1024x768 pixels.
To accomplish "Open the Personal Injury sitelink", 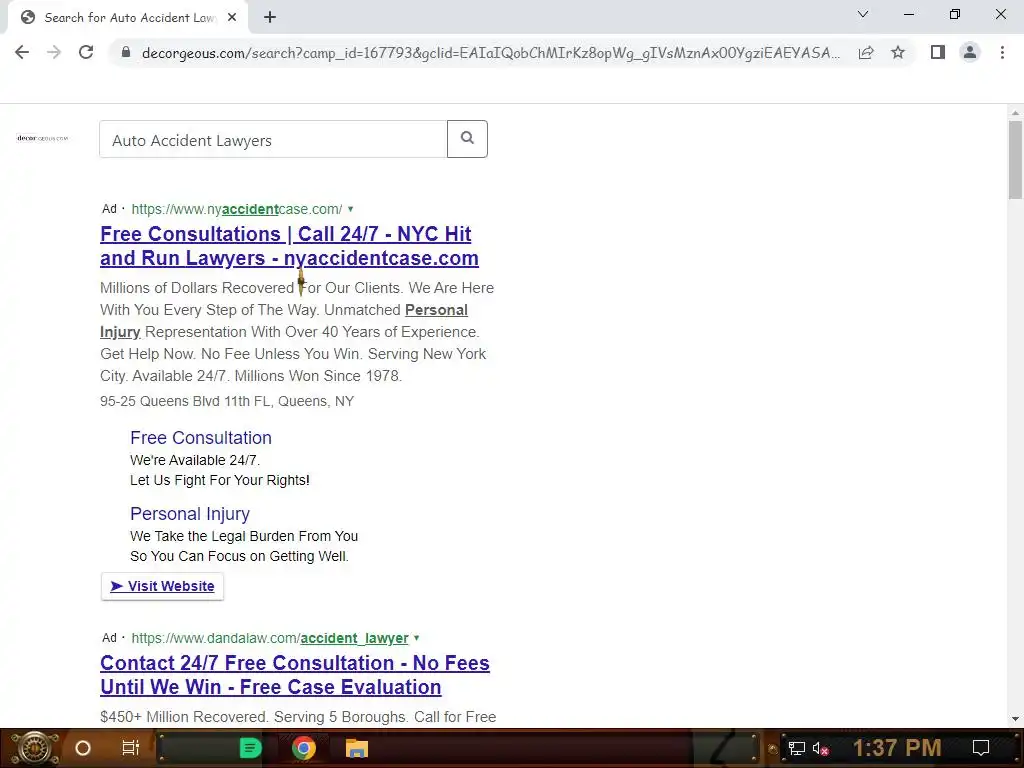I will (189, 514).
